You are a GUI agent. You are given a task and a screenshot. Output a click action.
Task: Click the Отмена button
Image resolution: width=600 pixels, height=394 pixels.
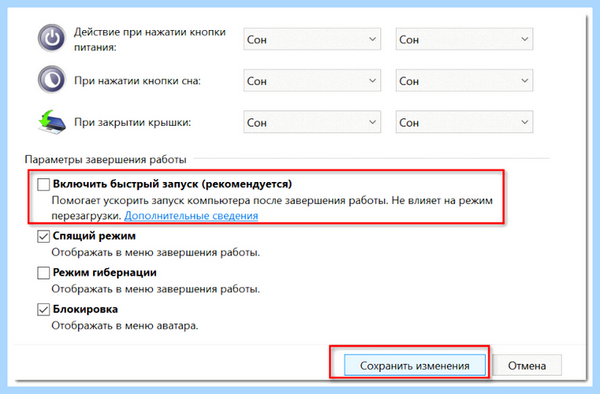point(527,366)
